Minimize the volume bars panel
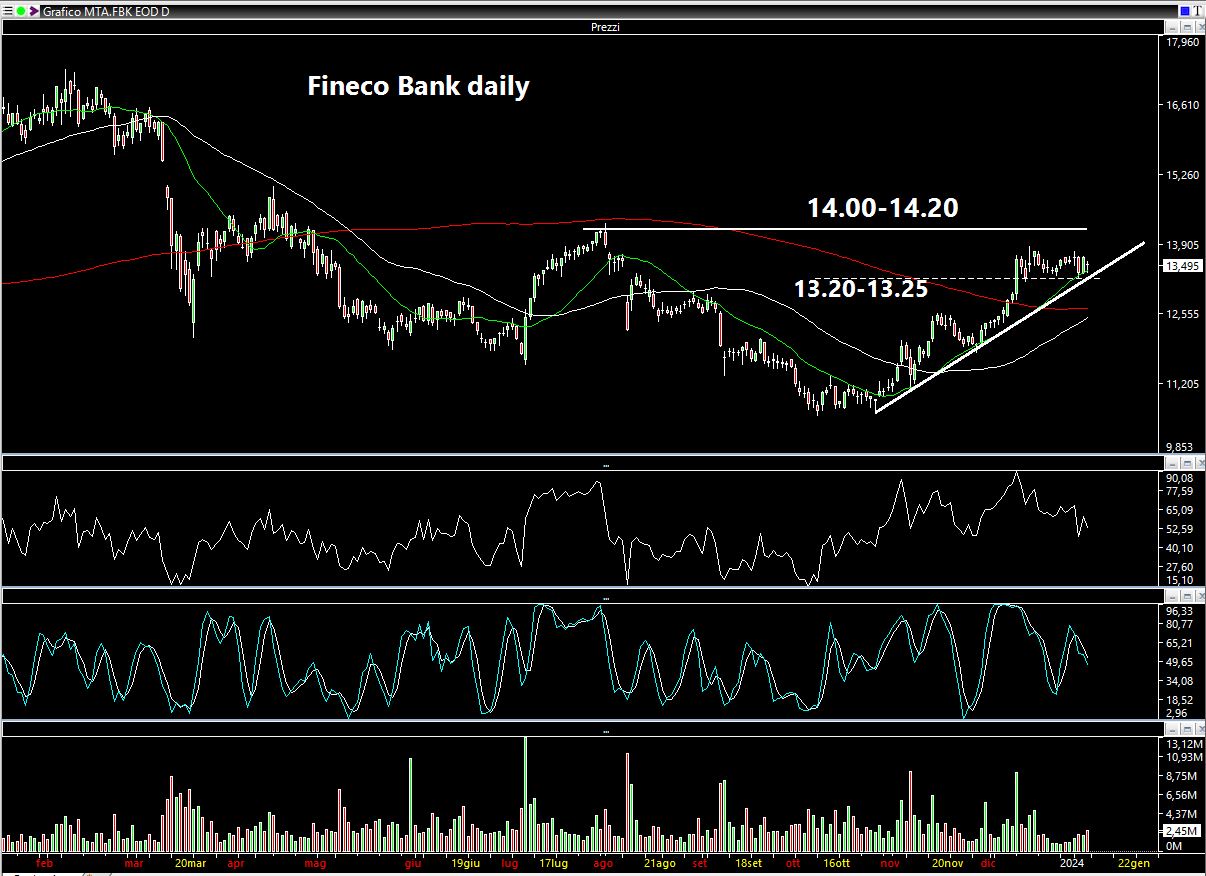The image size is (1206, 876). point(1171,729)
